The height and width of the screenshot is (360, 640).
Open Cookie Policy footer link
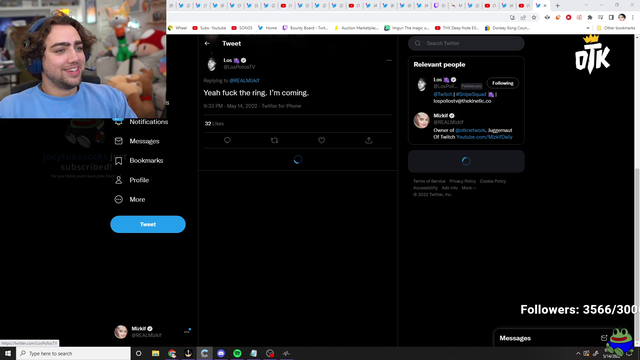493,181
